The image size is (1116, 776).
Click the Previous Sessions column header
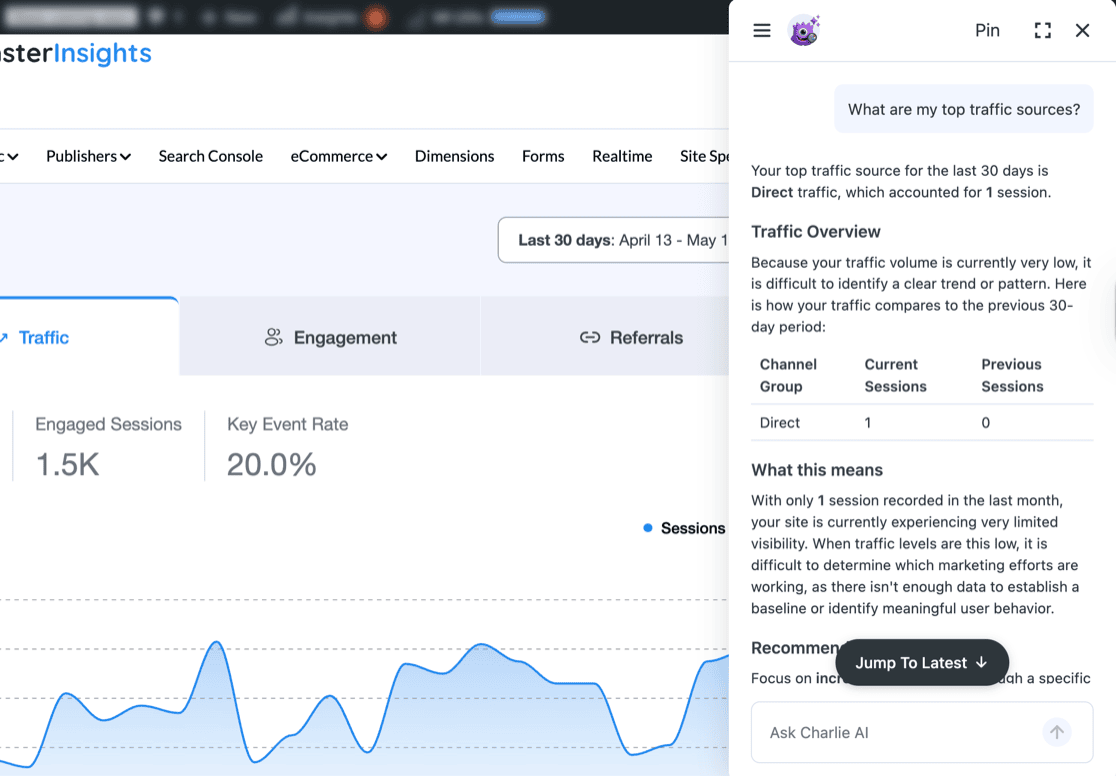click(1012, 375)
